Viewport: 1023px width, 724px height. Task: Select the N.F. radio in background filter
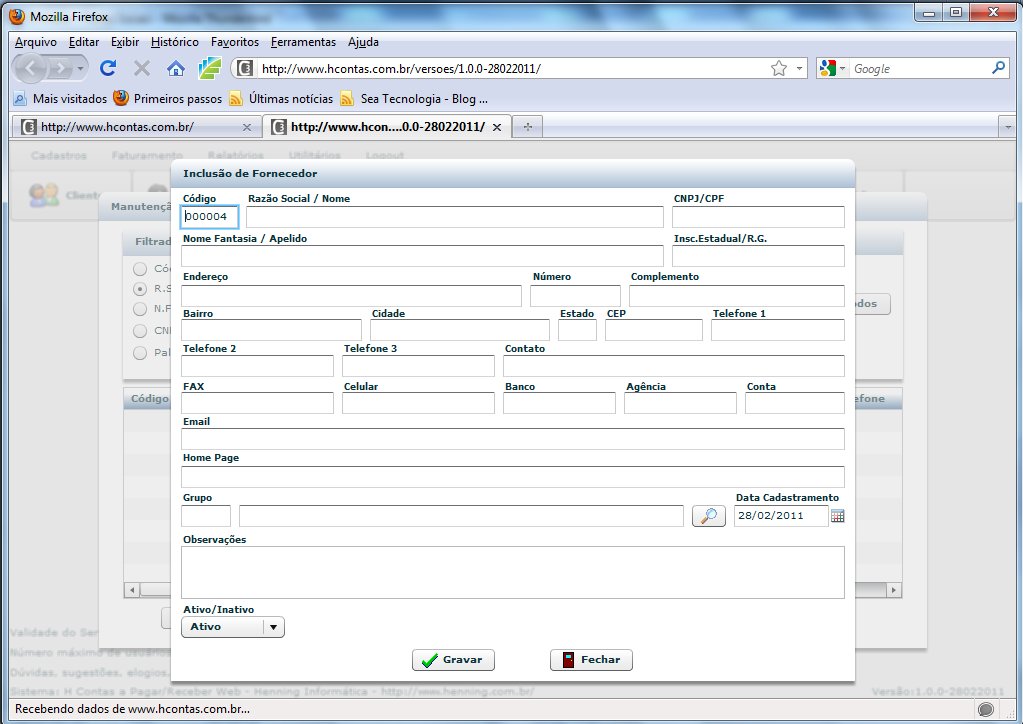click(140, 309)
